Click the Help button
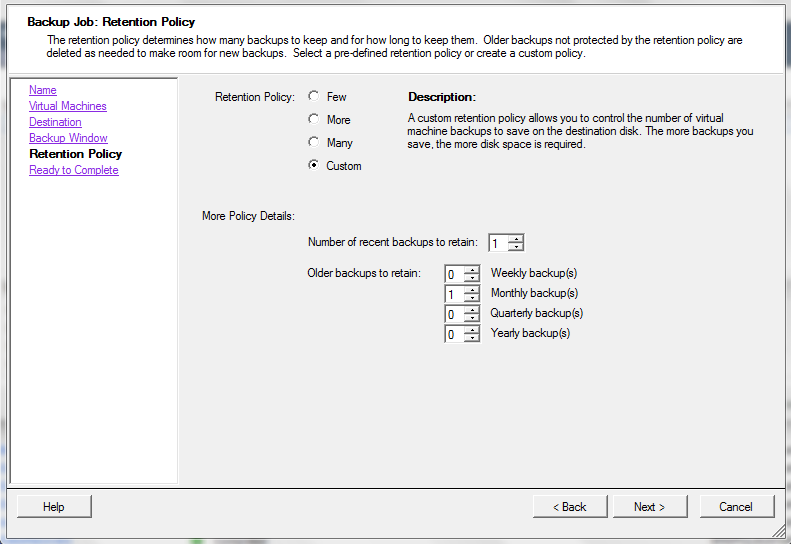This screenshot has width=791, height=544. point(54,507)
